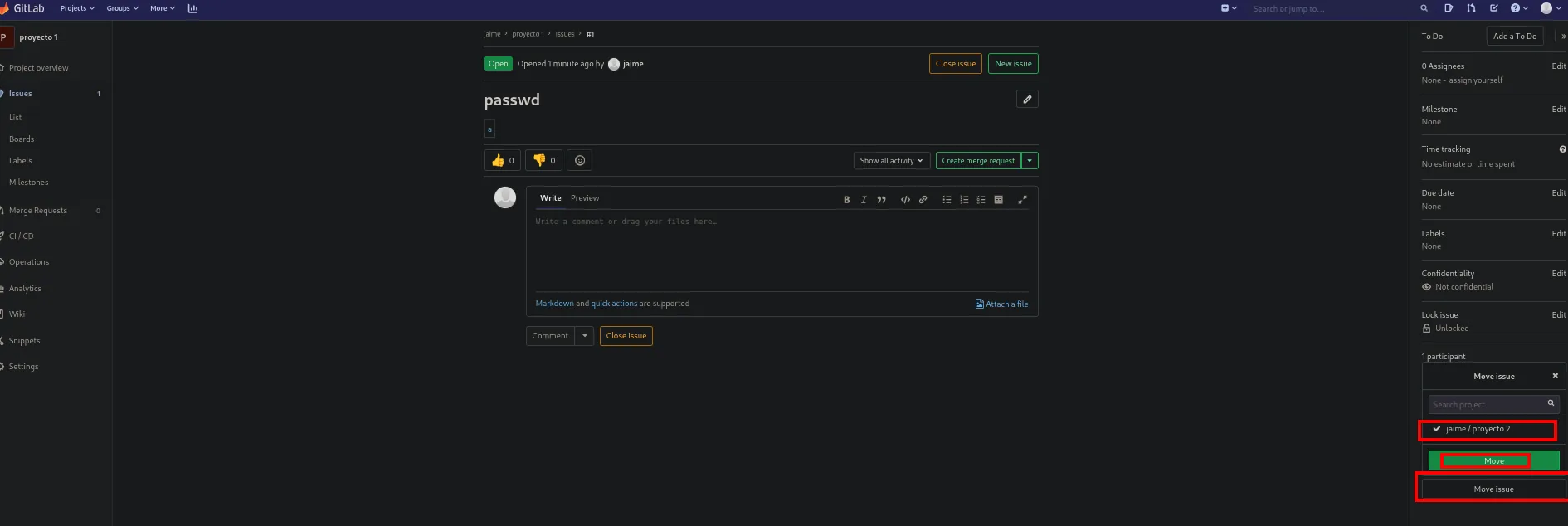Switch comment editor to fullscreen
This screenshot has width=1568, height=526.
coord(1022,200)
